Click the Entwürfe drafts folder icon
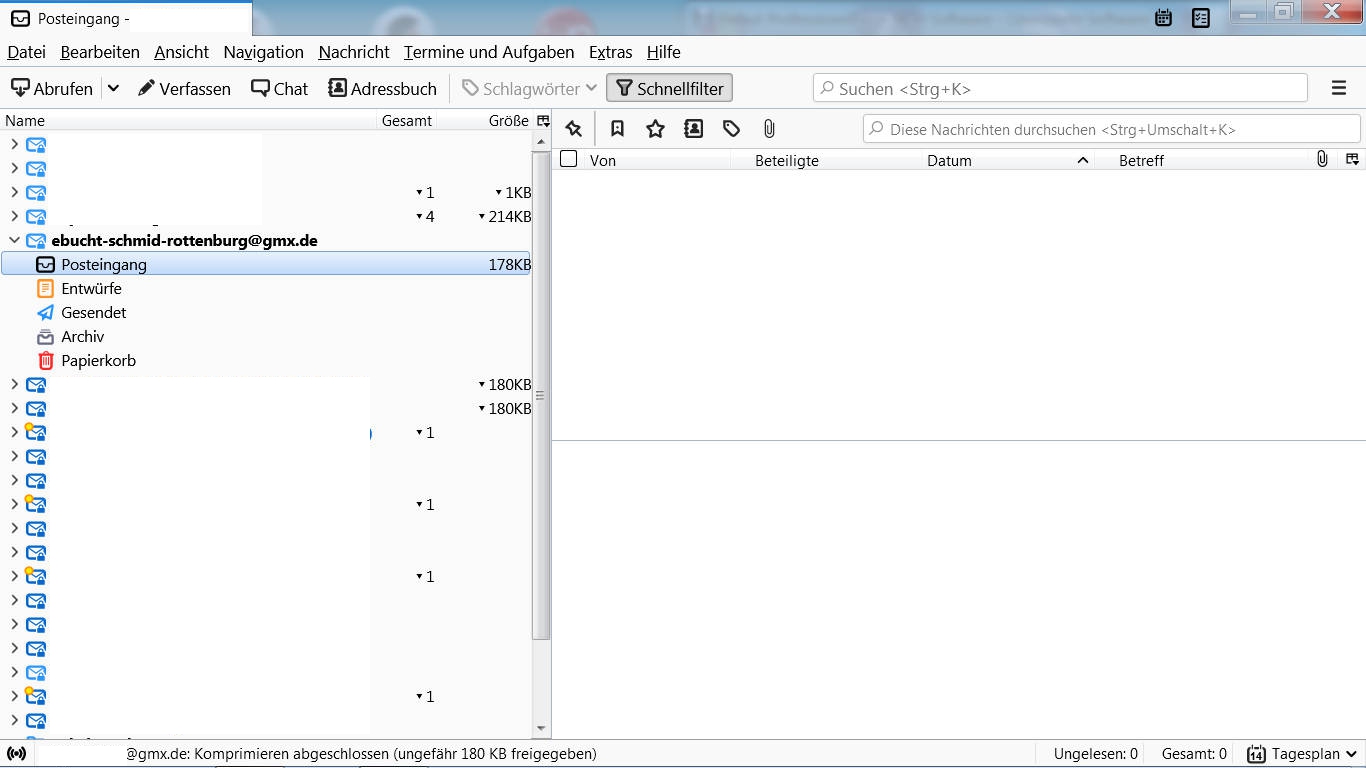The image size is (1366, 768). click(x=45, y=289)
